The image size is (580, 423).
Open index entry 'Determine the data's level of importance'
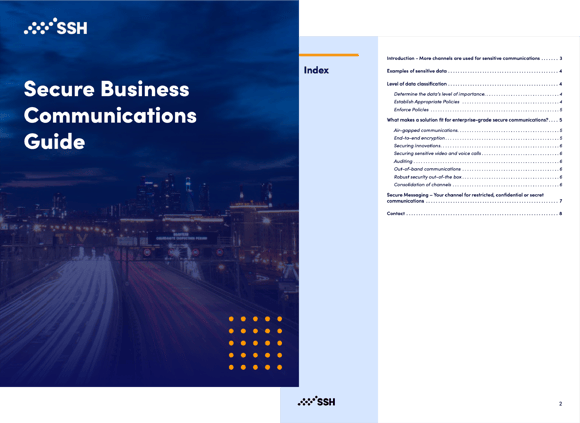tap(478, 94)
